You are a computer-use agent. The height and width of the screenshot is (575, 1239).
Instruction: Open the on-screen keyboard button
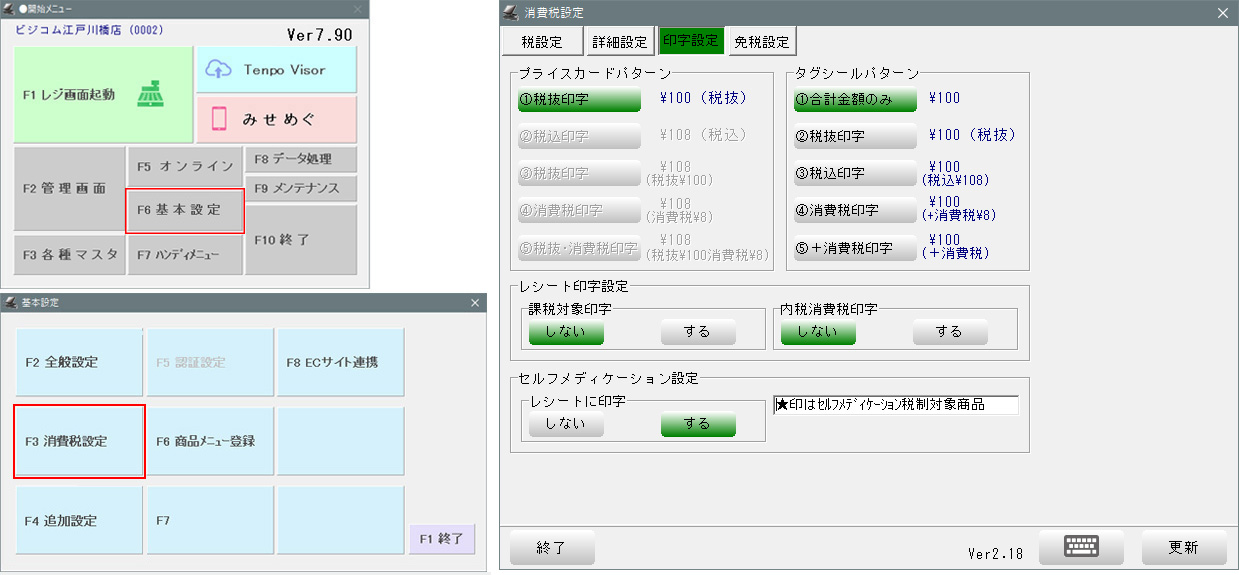(x=1081, y=548)
